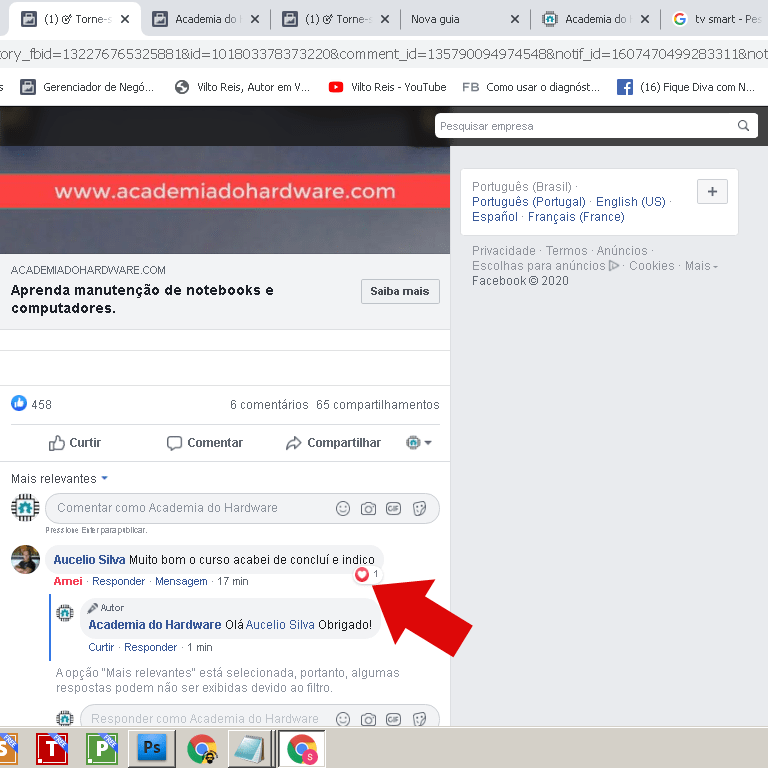
Task: Open the green P app in the taskbar
Action: pyautogui.click(x=102, y=749)
